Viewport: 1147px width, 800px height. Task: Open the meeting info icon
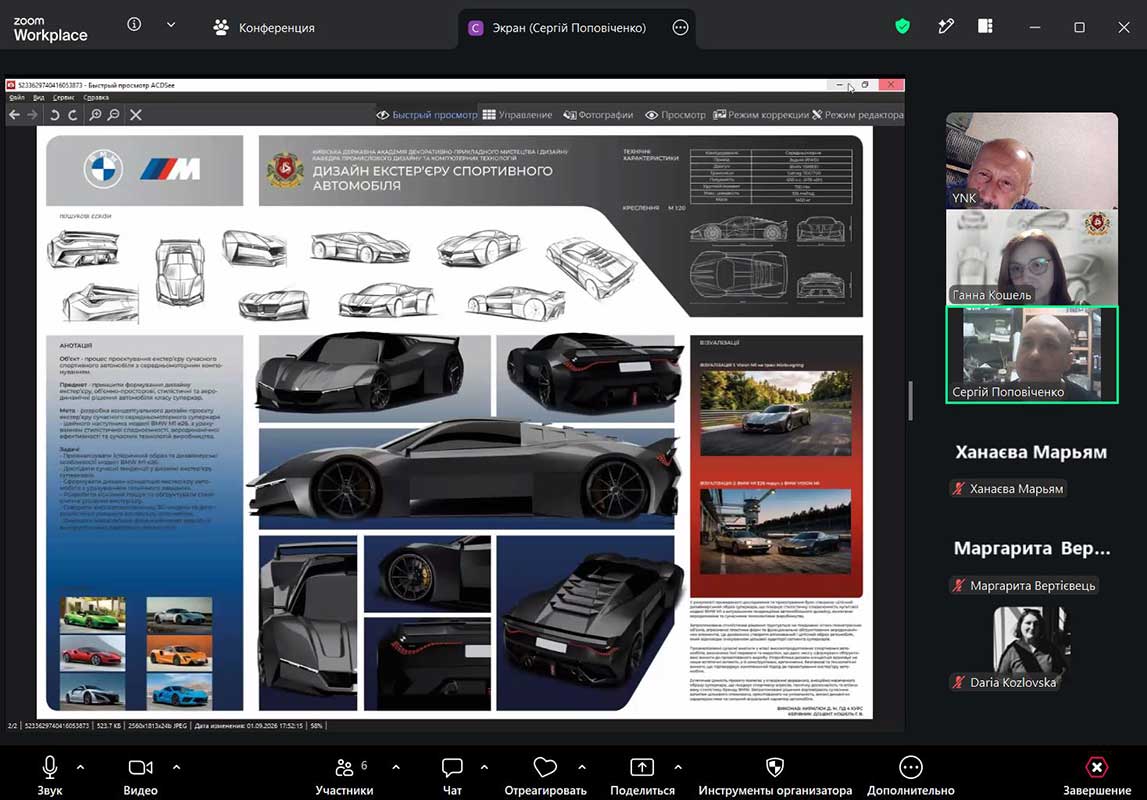[134, 24]
